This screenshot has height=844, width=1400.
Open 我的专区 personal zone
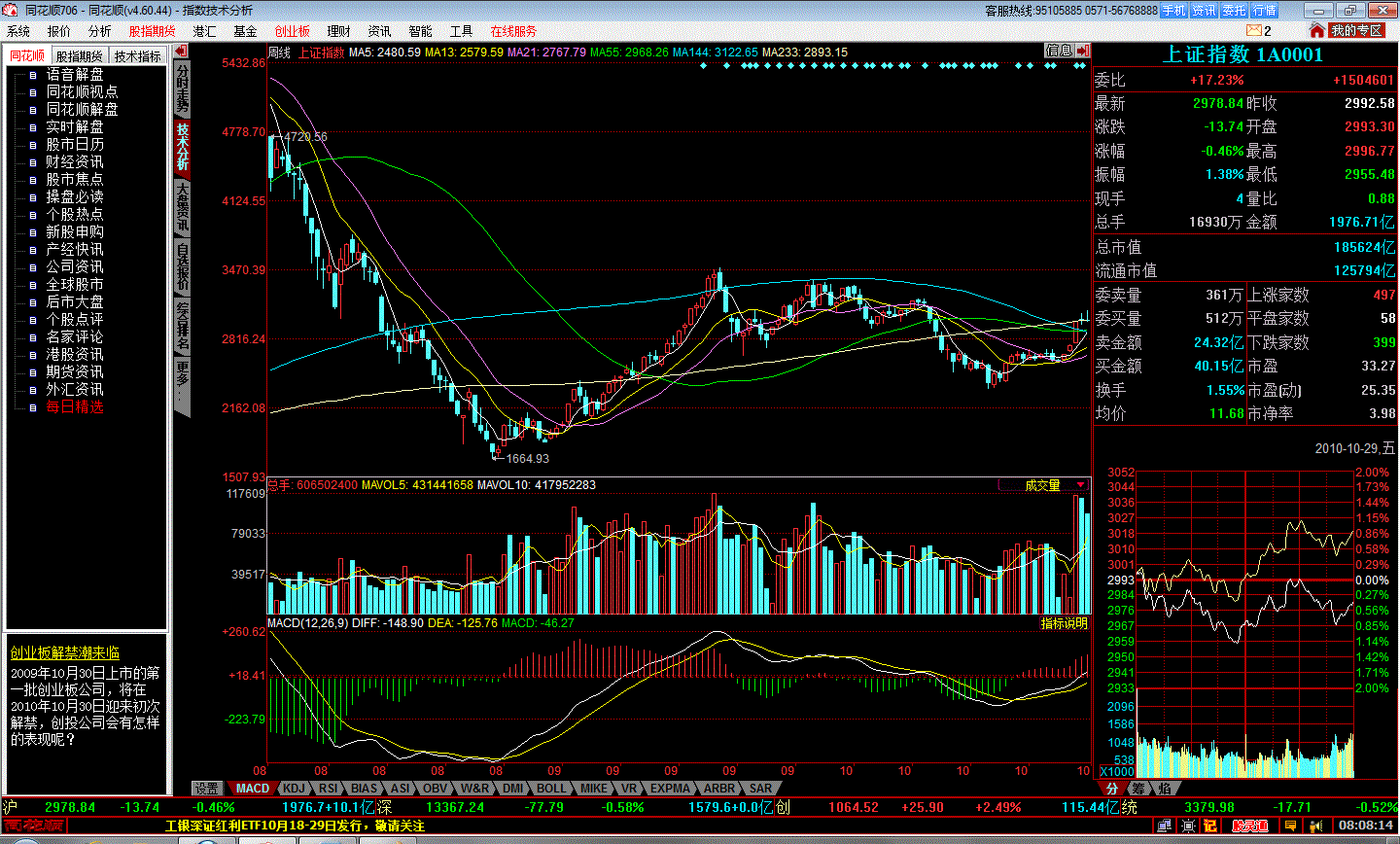coord(1357,31)
